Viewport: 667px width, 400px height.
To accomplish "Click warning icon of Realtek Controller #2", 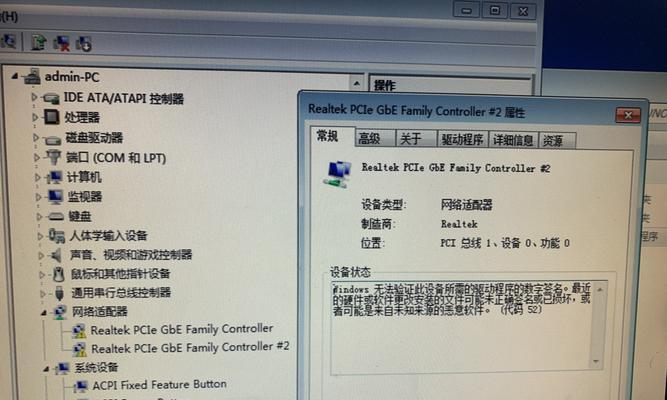I will (x=79, y=349).
